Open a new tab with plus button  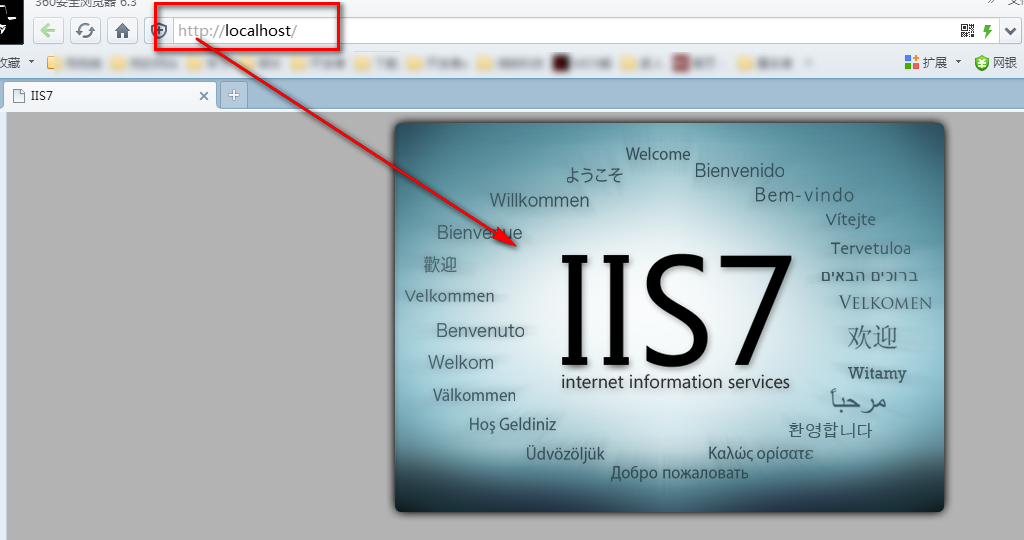[234, 95]
